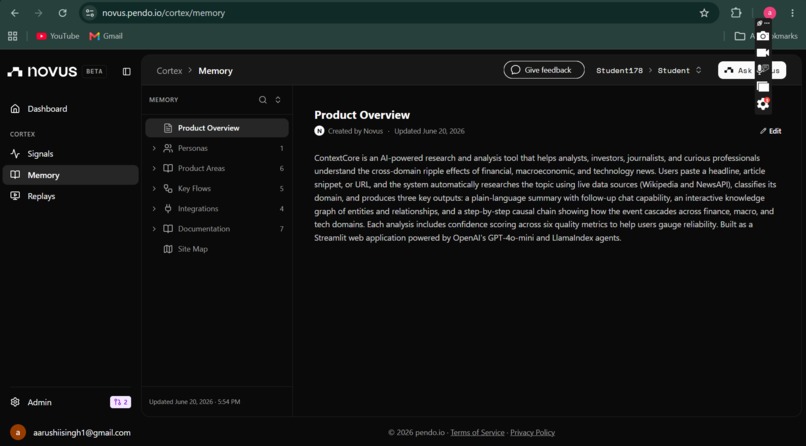The image size is (806, 446).
Task: Open the browser extensions puzzle icon
Action: (x=736, y=13)
